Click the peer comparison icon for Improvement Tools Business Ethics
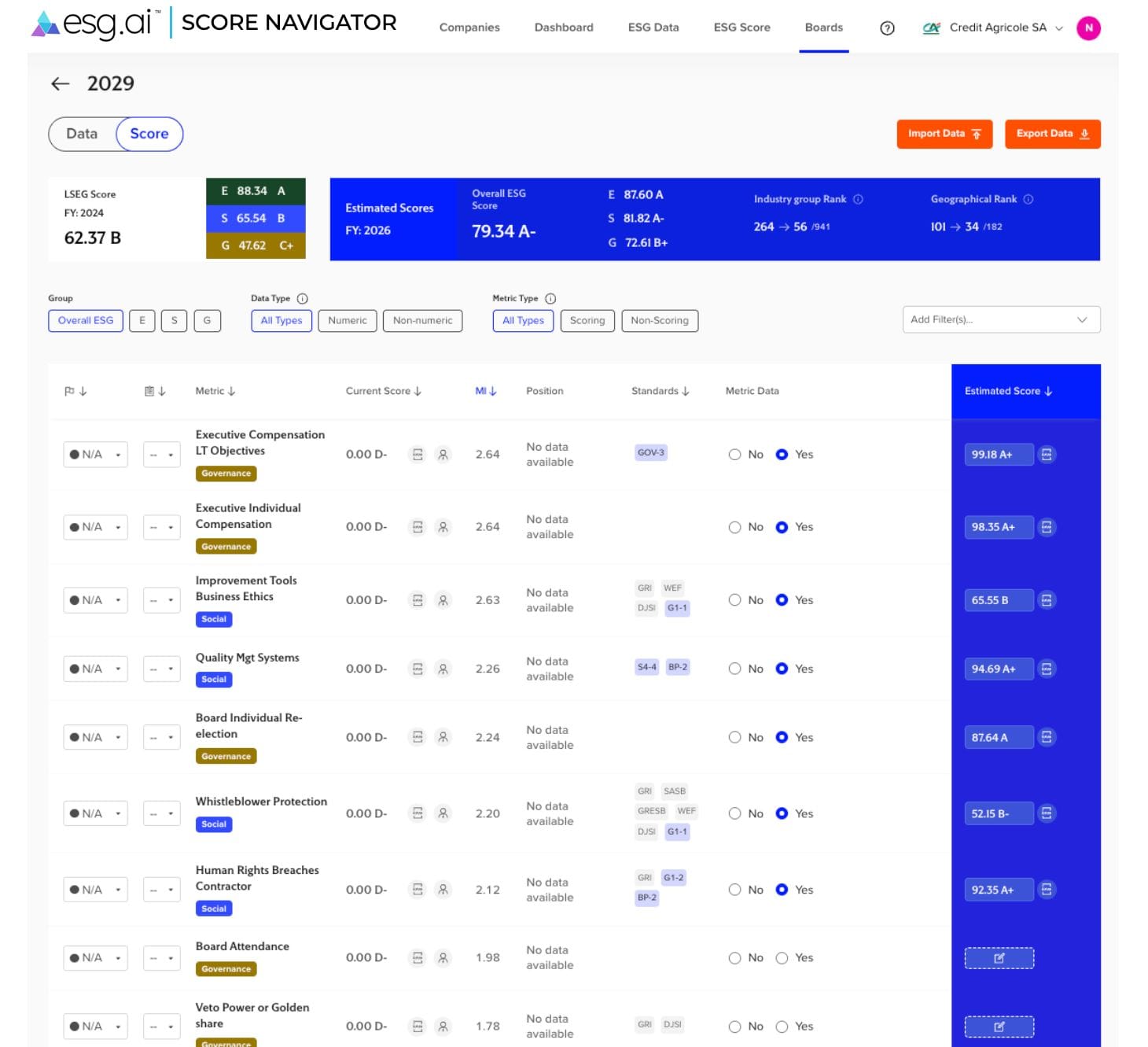 [x=443, y=600]
